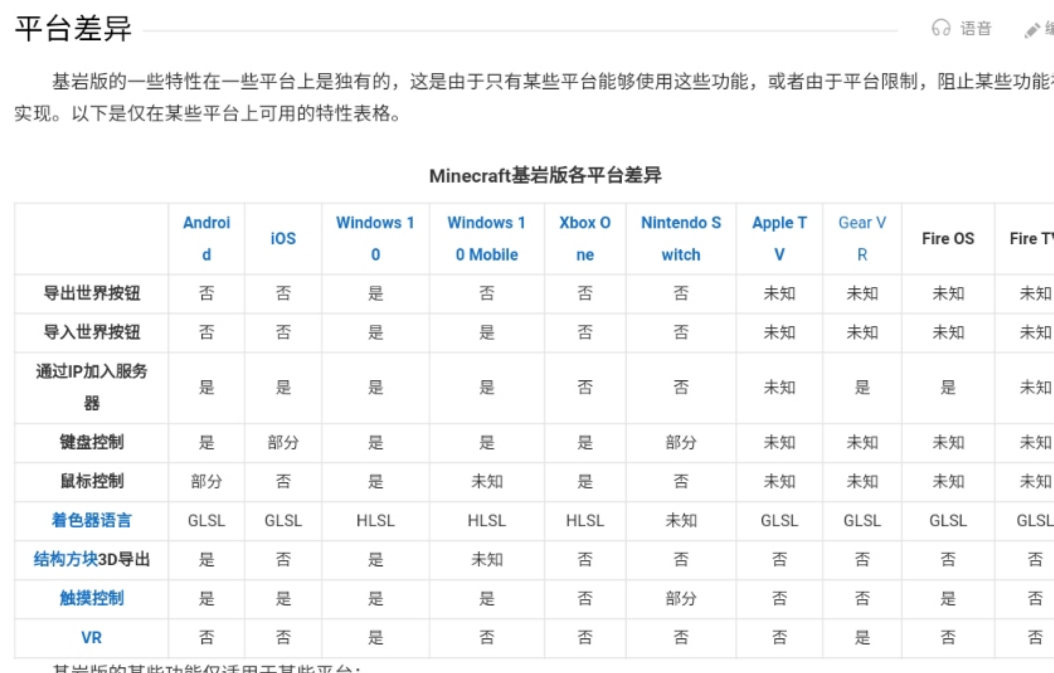The image size is (1054, 673).
Task: Click 部分 in 键盘控制 row under Nintendo Switch
Action: coord(681,442)
